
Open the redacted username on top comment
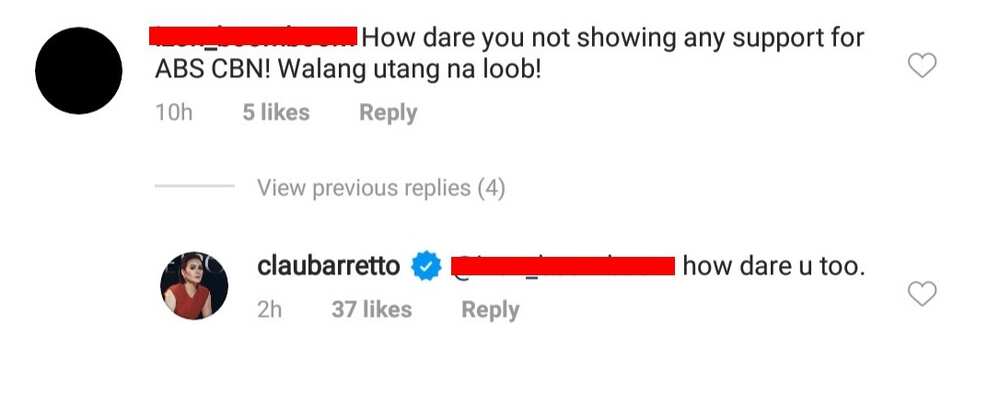(253, 36)
